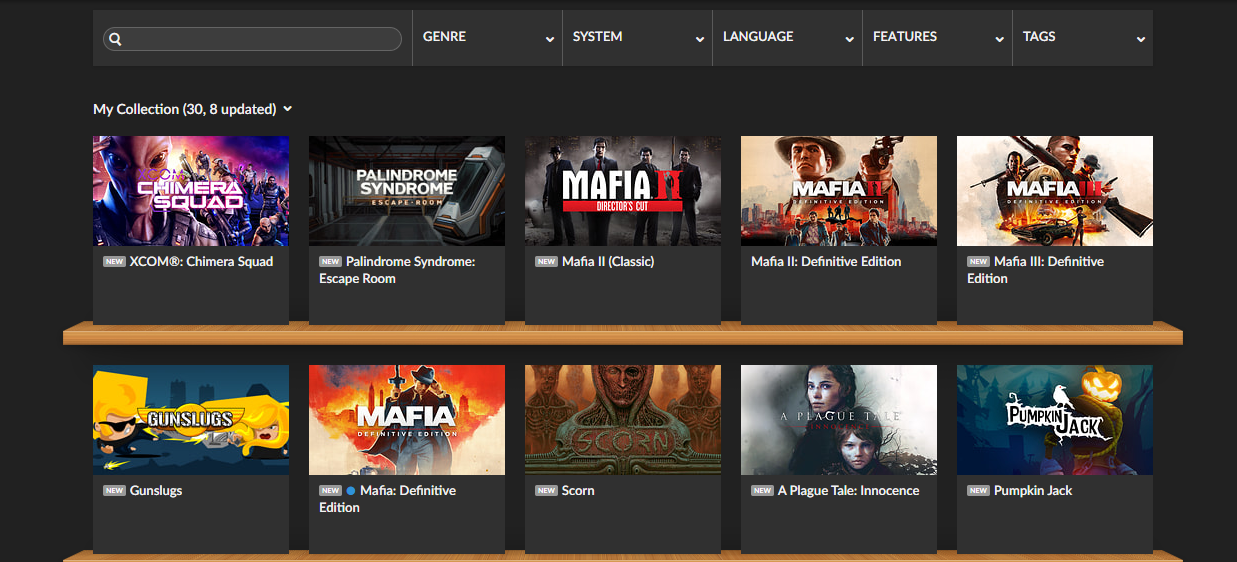Open A Plague Tale Innocence cover art

coord(839,420)
